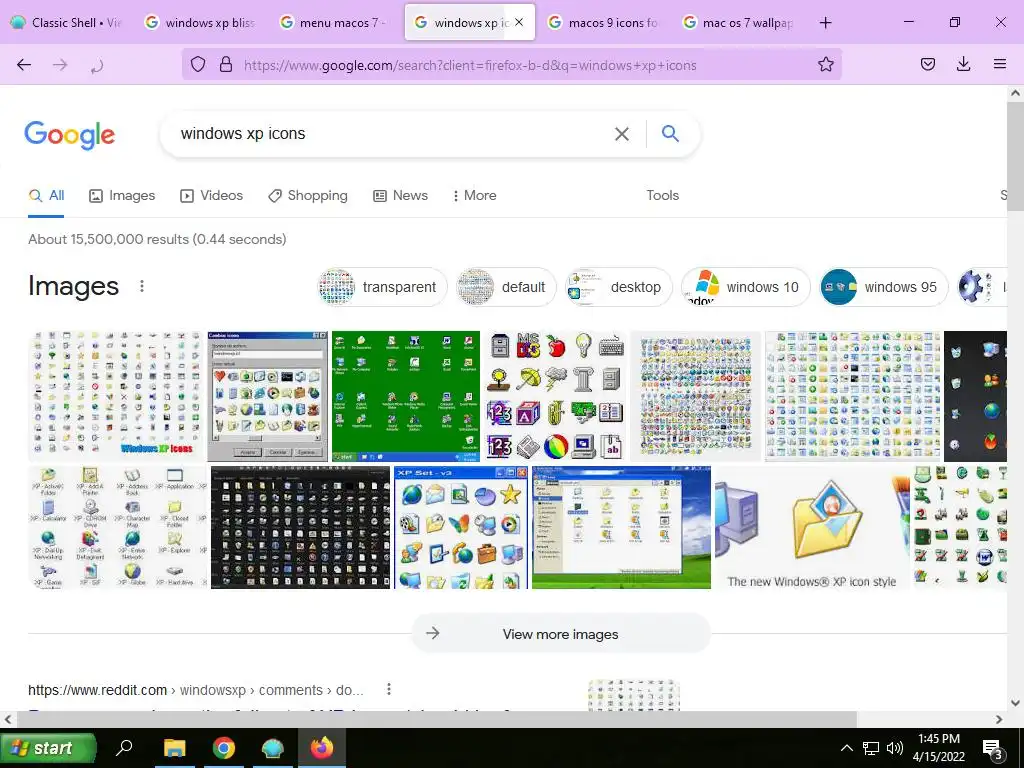Click the Windows start button
The image size is (1024, 768).
click(x=48, y=748)
